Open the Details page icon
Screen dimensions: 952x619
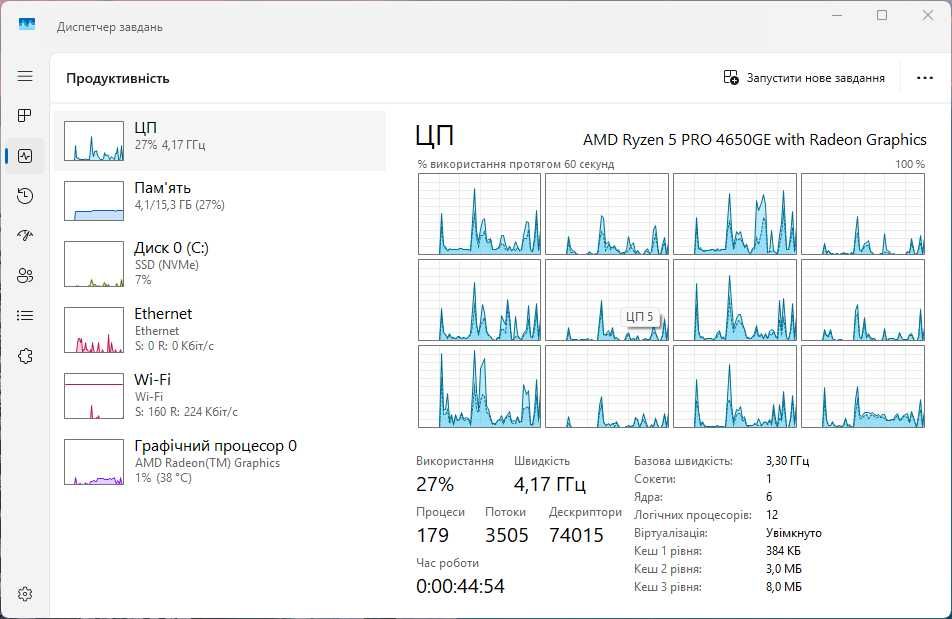25,316
